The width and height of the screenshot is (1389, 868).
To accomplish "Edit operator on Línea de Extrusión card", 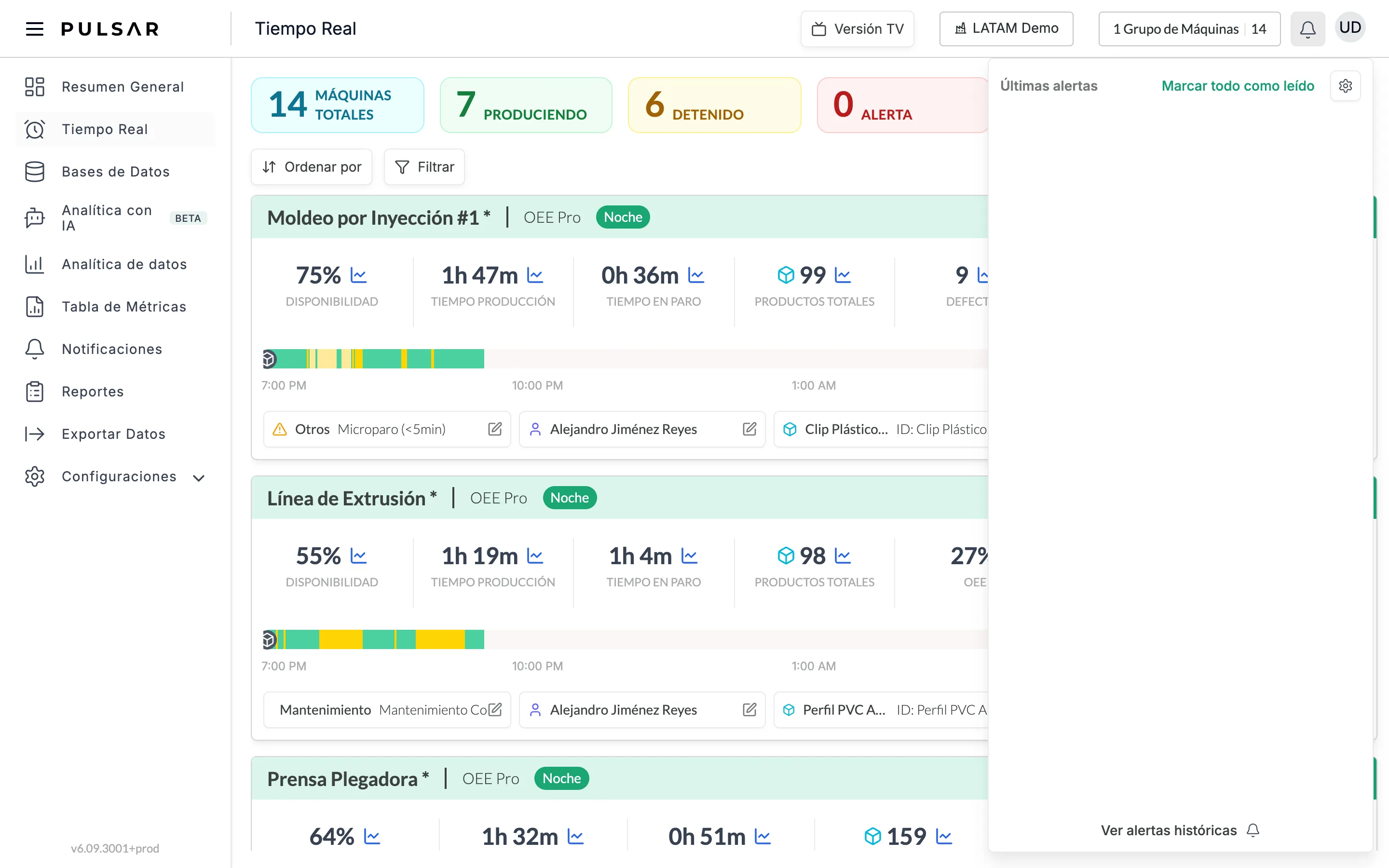I will coord(749,709).
